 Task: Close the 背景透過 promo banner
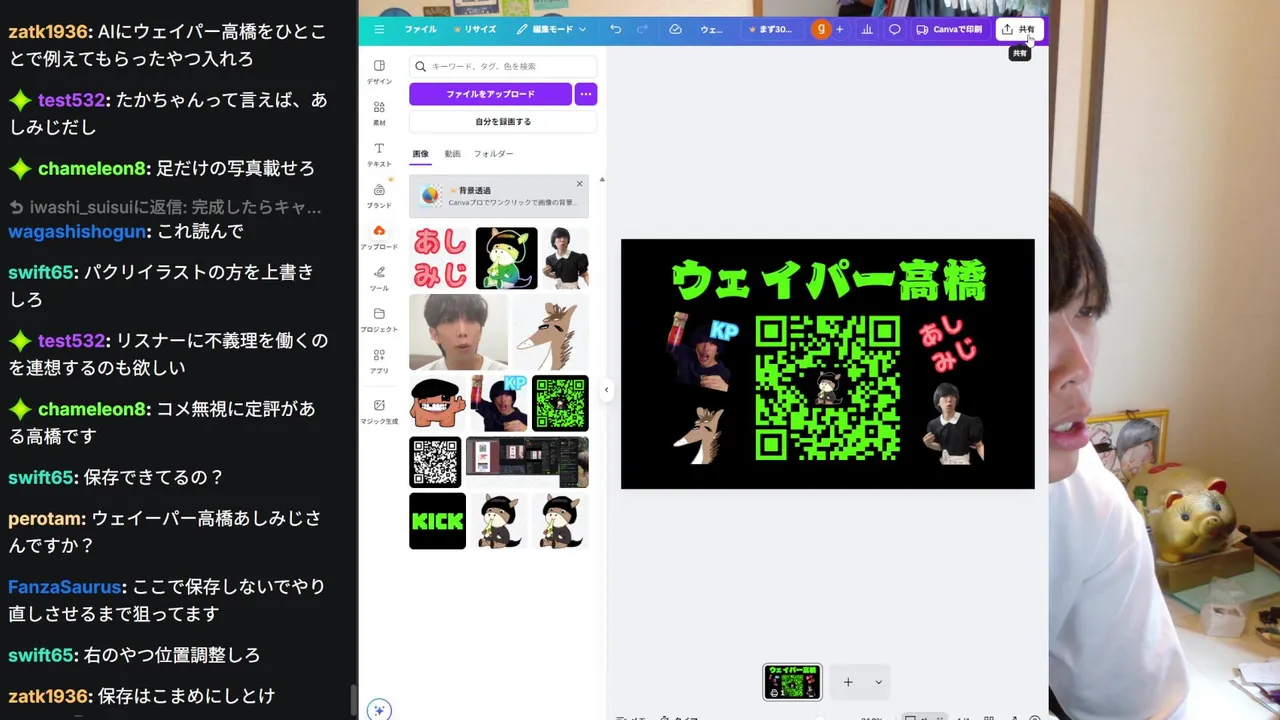579,184
